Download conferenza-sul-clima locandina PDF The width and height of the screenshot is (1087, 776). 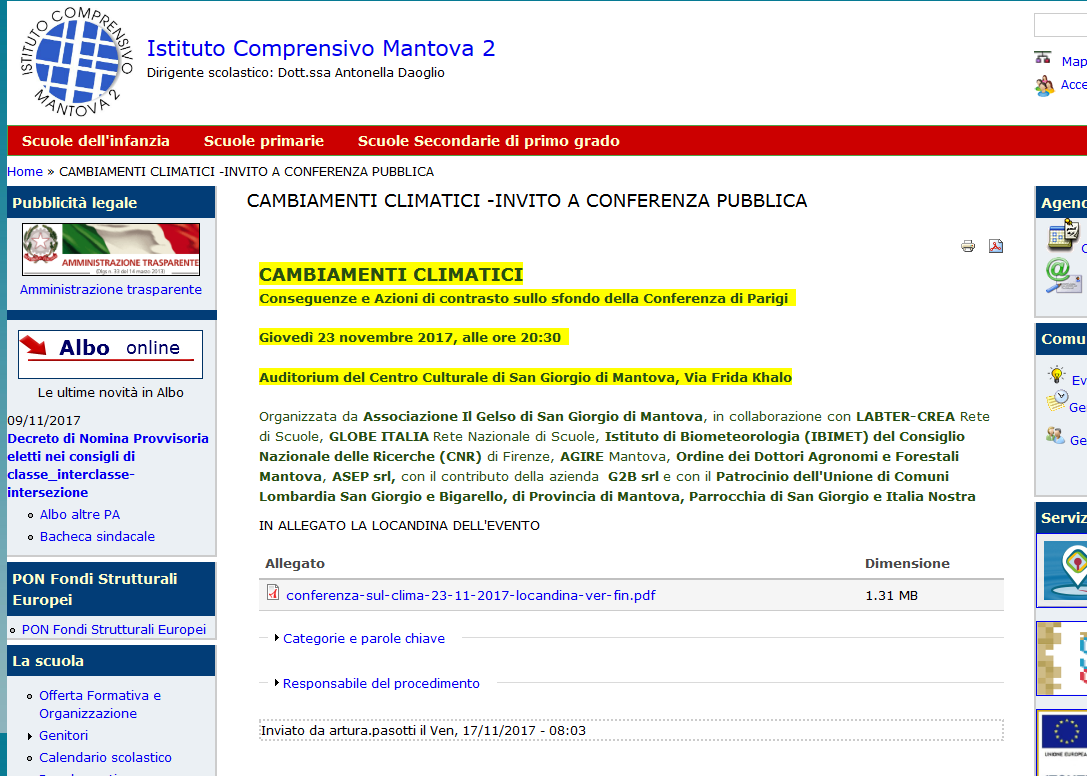click(x=471, y=595)
